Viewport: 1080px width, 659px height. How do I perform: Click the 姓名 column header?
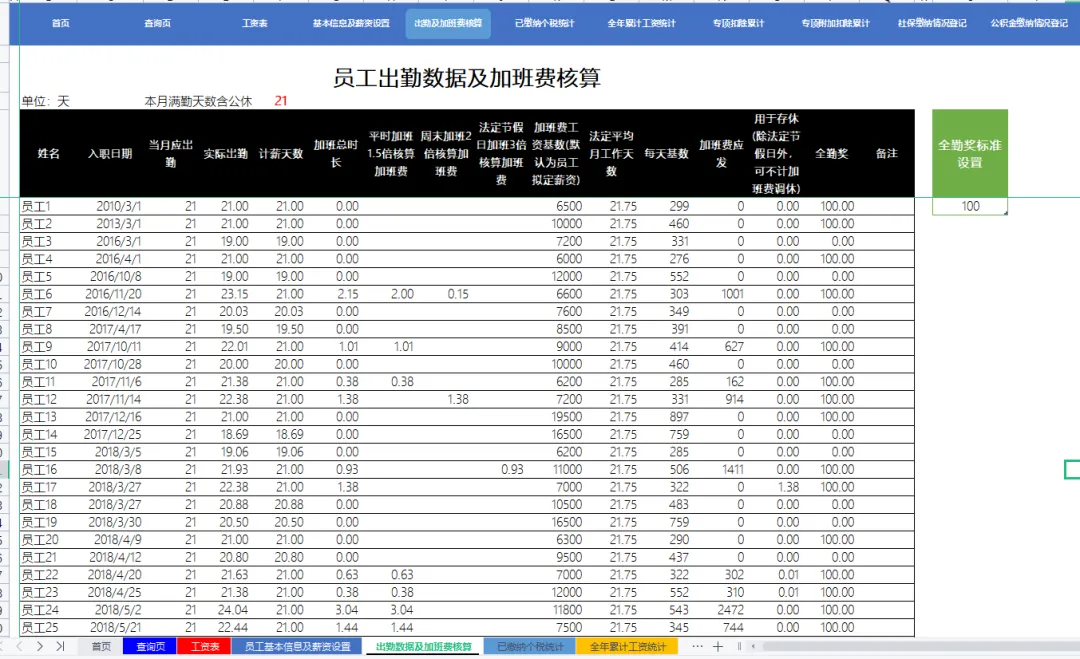(48, 154)
